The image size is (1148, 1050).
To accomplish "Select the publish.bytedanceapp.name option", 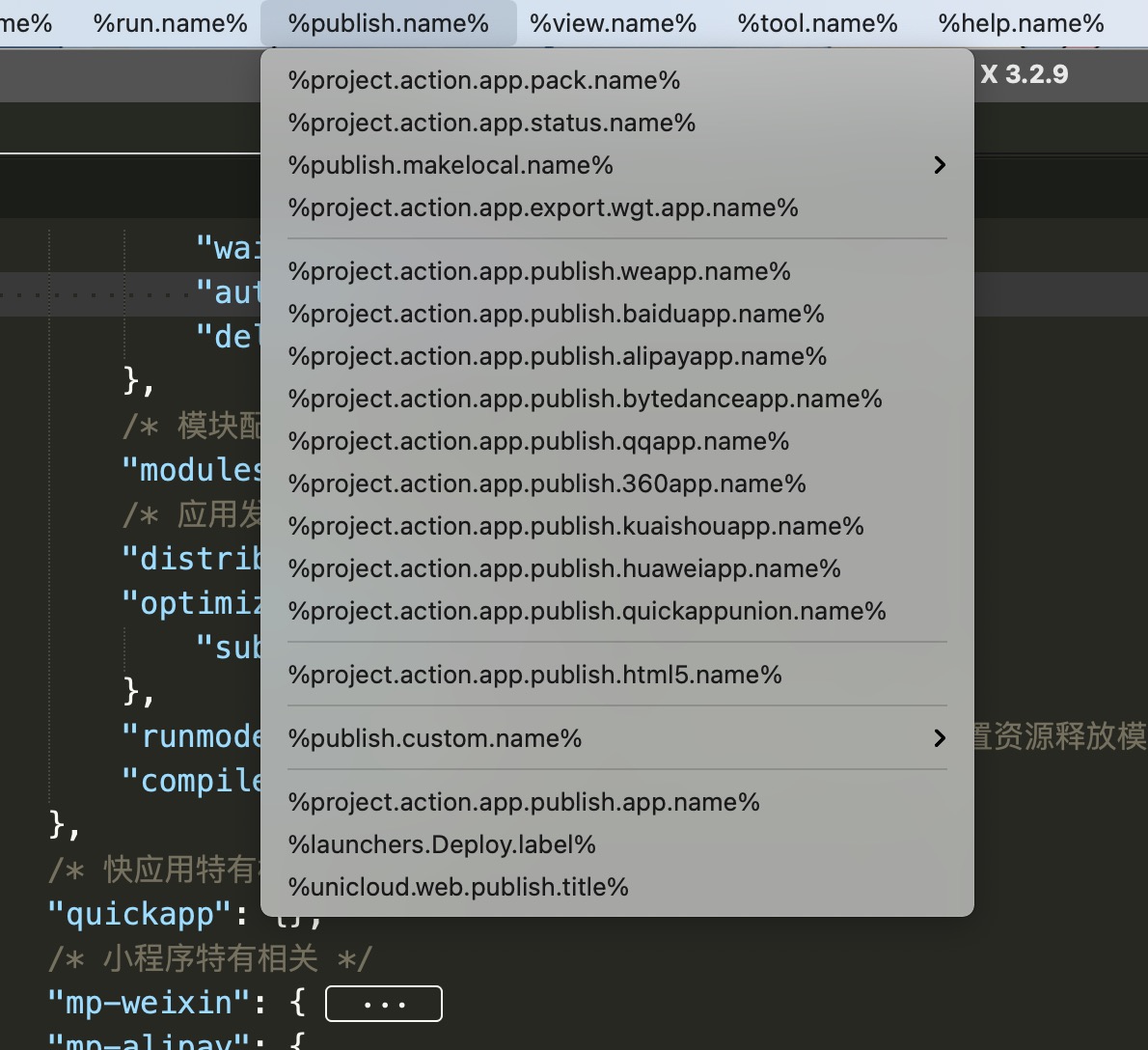I will pos(585,399).
